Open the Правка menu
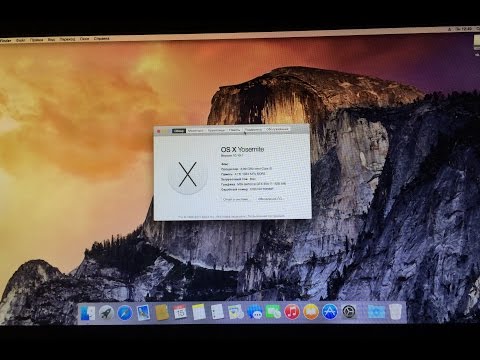The height and width of the screenshot is (360, 480). [x=36, y=40]
